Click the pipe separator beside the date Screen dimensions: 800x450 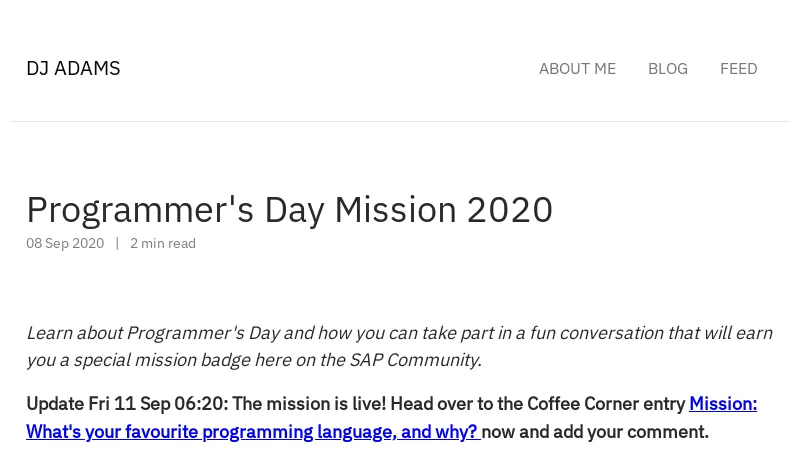coord(117,244)
